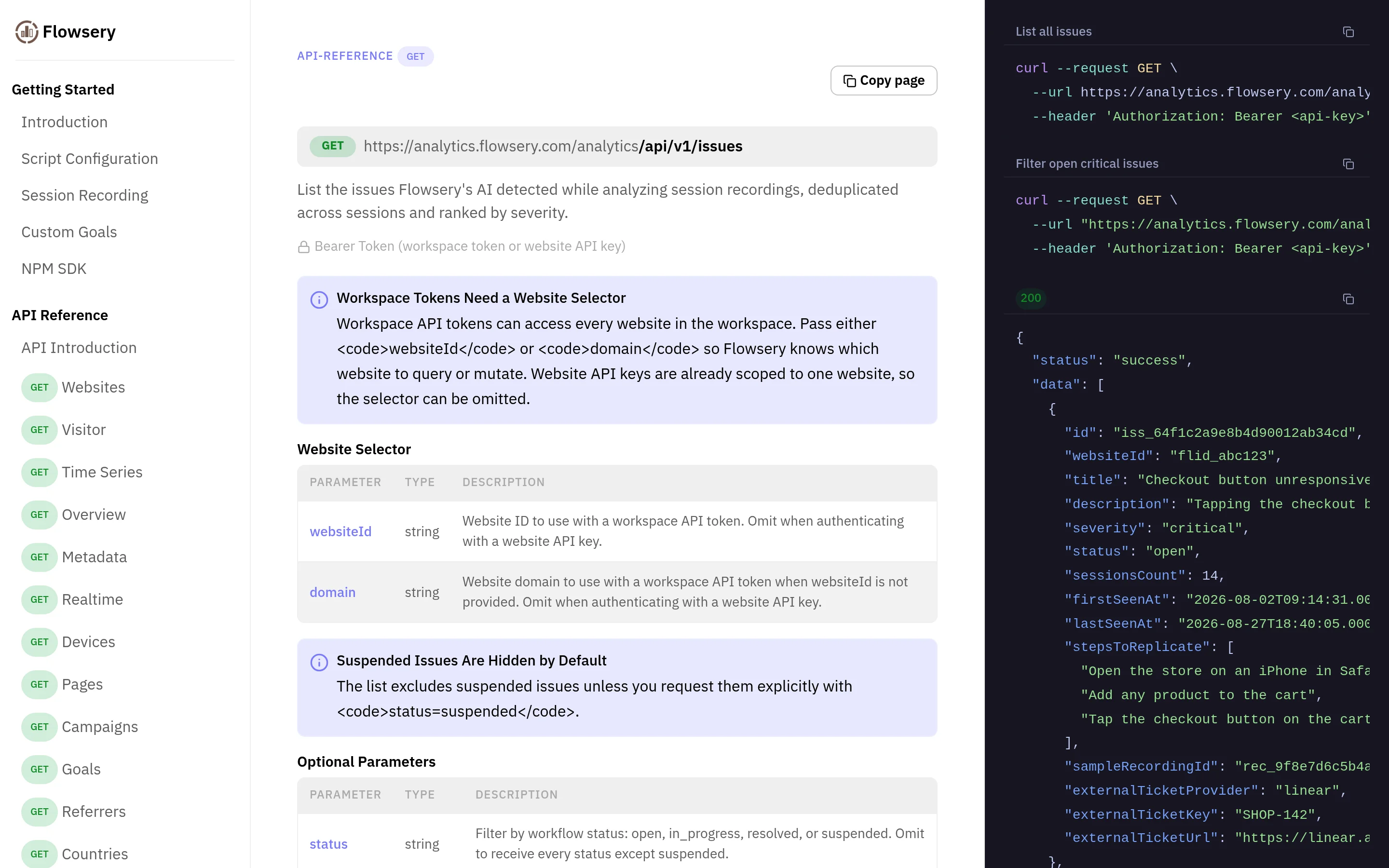The width and height of the screenshot is (1389, 868).
Task: Open the Introduction page
Action: point(64,122)
